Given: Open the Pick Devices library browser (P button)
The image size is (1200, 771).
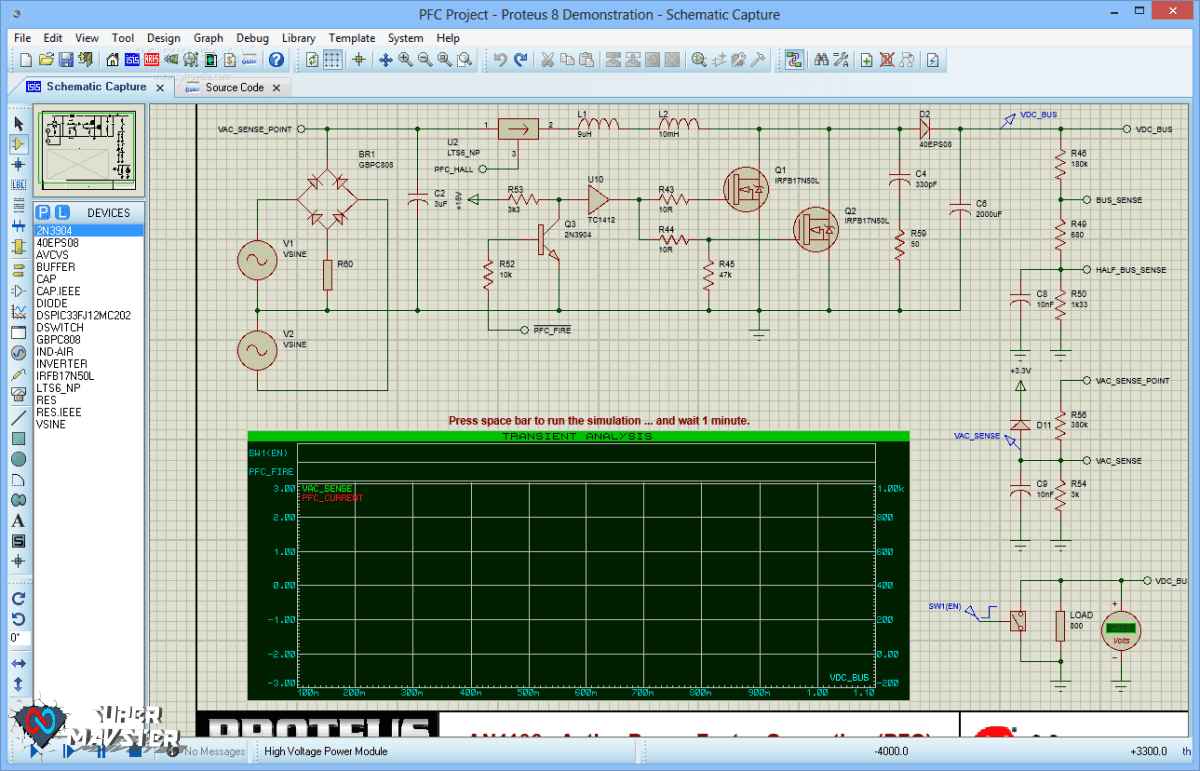Looking at the screenshot, I should click(x=42, y=213).
